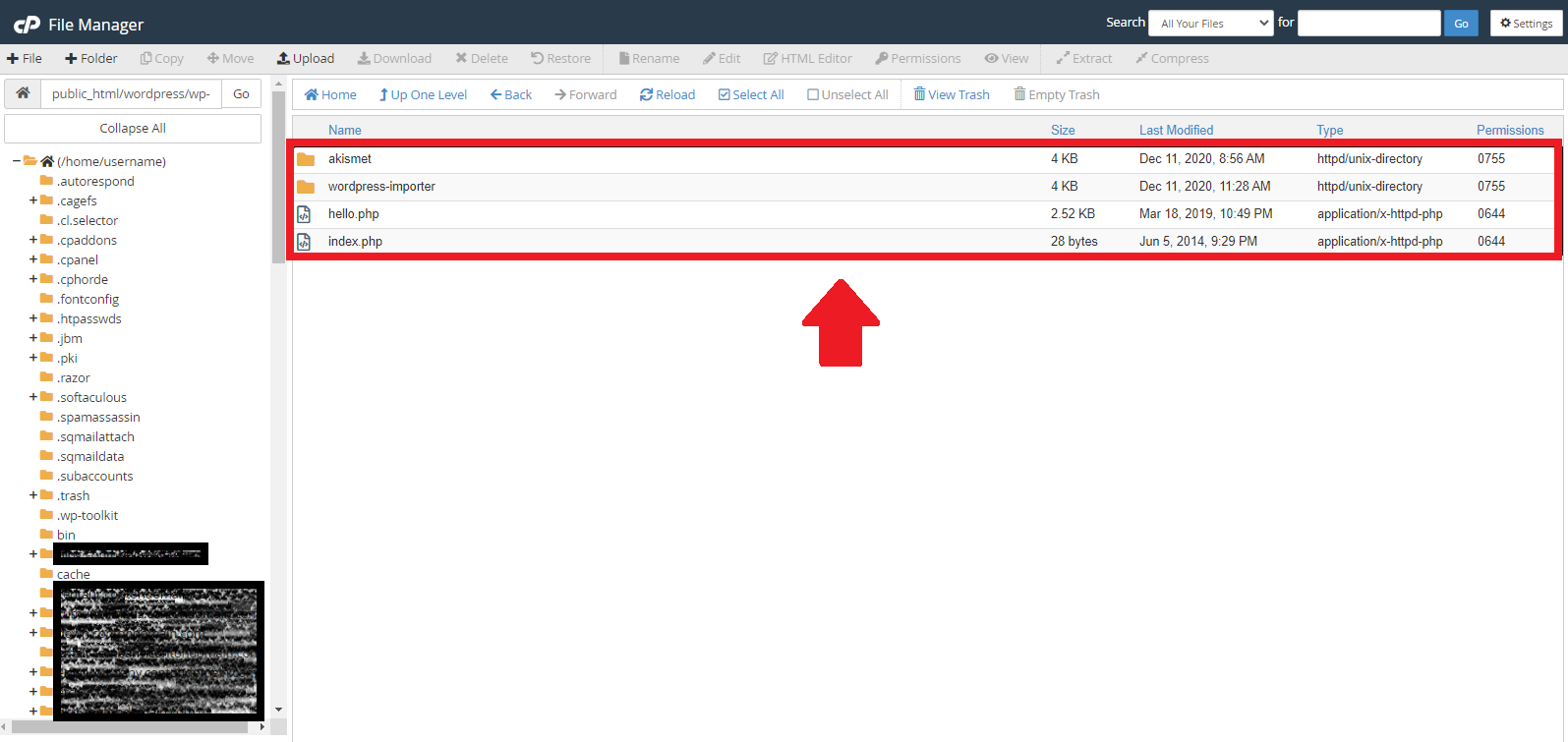Navigate Forward in file list
Viewport: 1568px width, 742px height.
tap(586, 95)
